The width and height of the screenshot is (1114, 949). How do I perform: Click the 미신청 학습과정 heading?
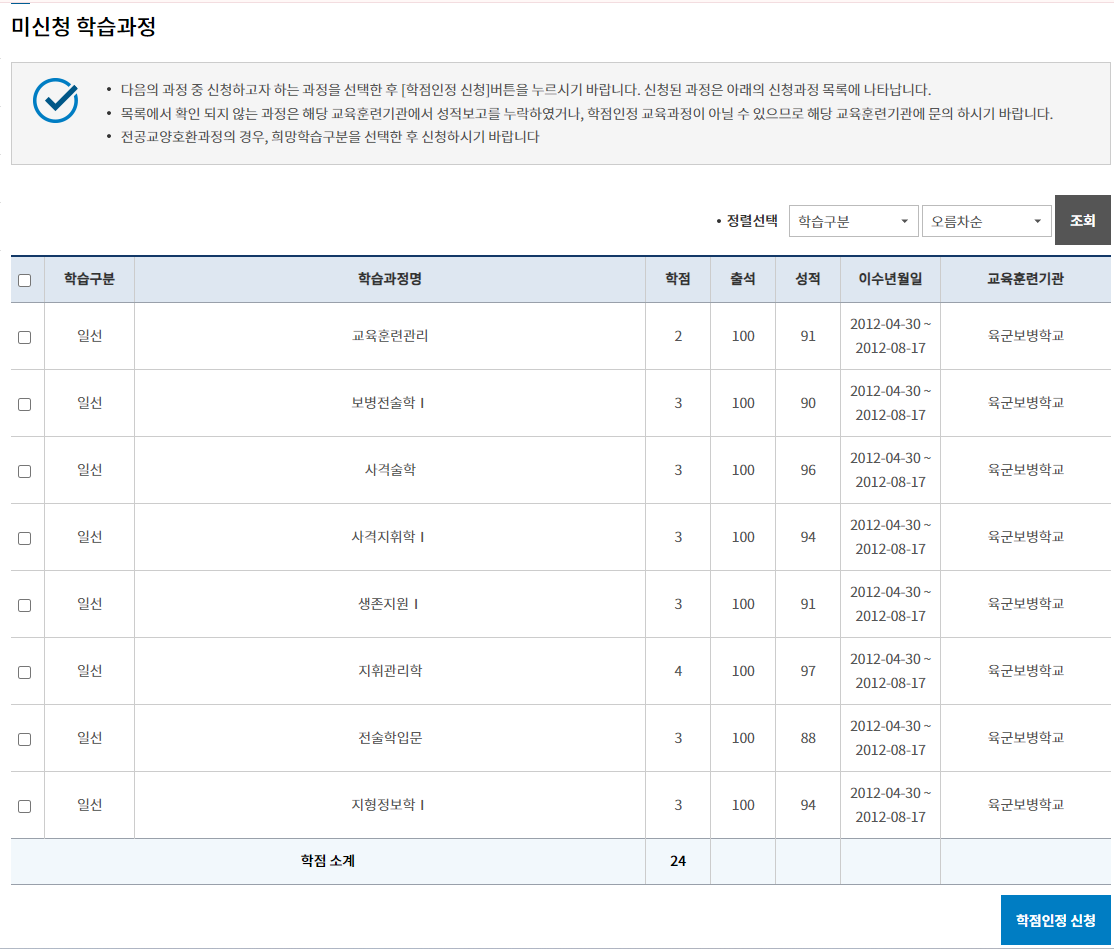(83, 27)
